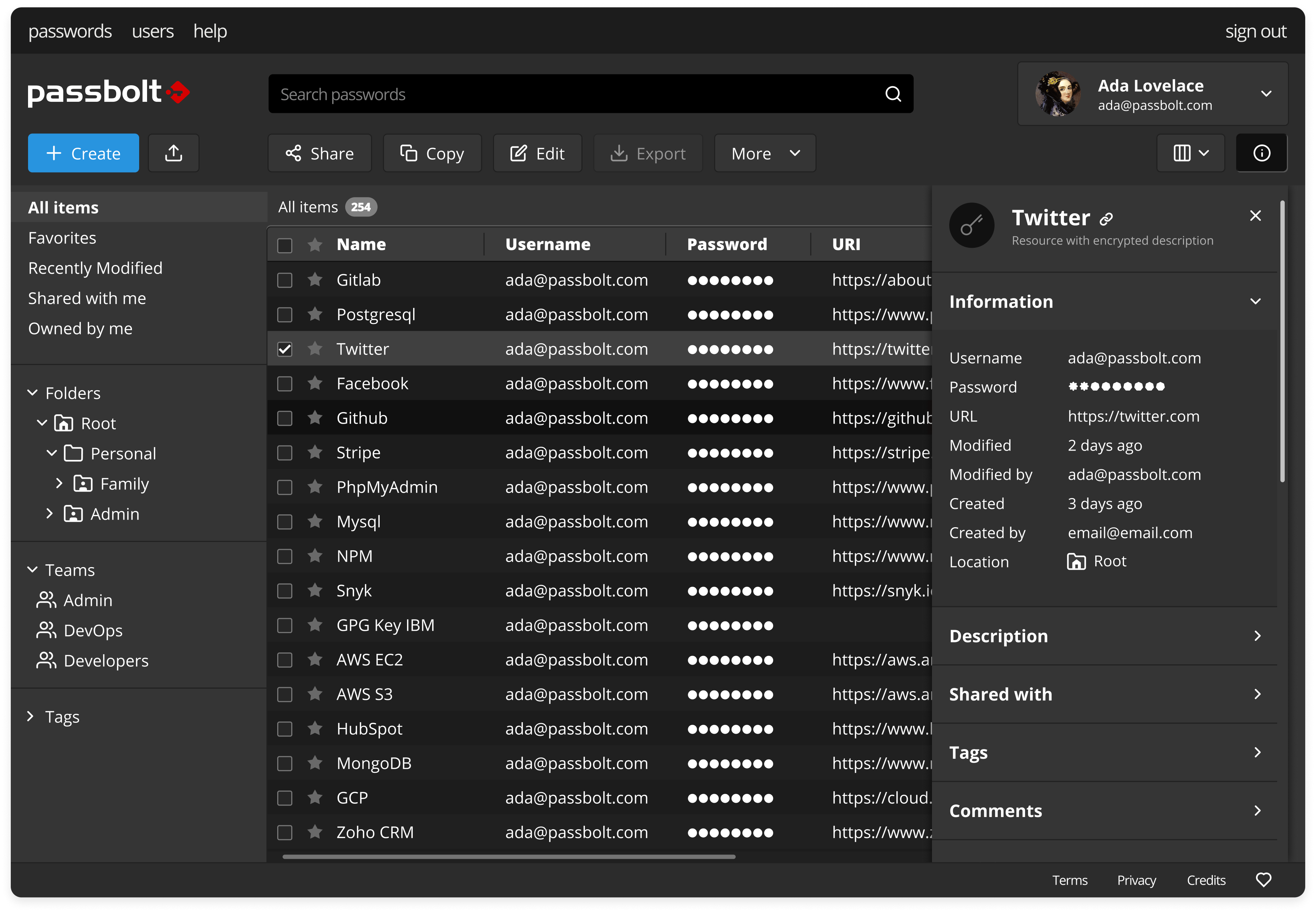Click the import/upload icon next to Create
The image size is (1316, 912).
(173, 152)
